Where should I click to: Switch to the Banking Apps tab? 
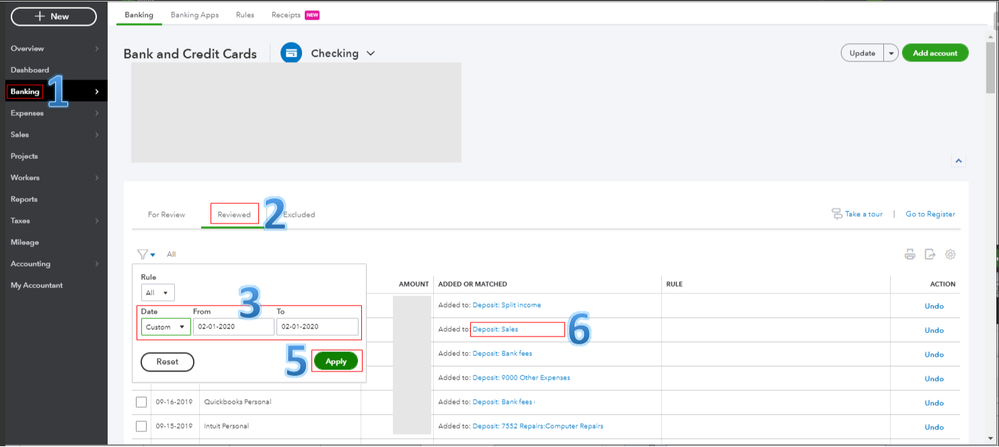click(x=194, y=15)
